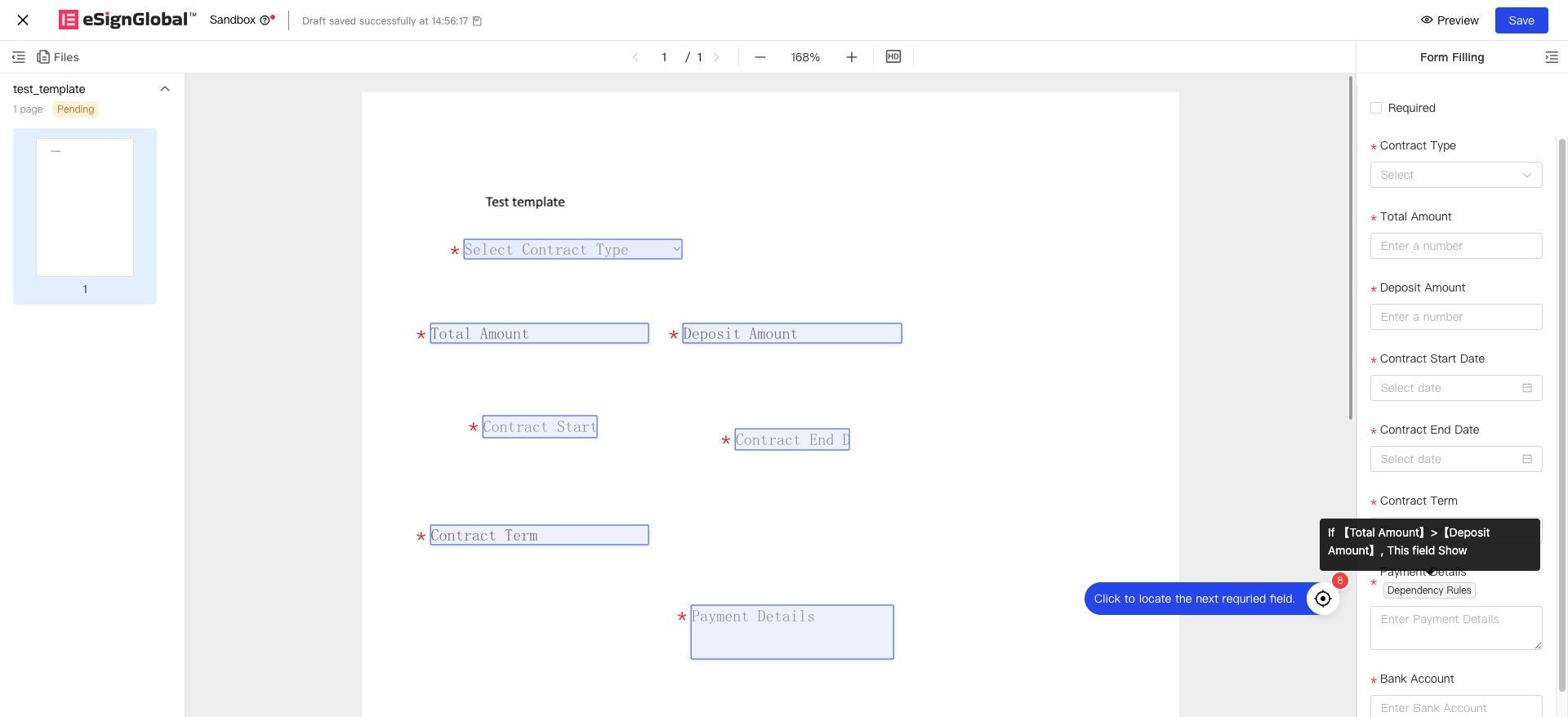Collapse the Form Filling panel icon
1568x717 pixels.
point(1552,57)
